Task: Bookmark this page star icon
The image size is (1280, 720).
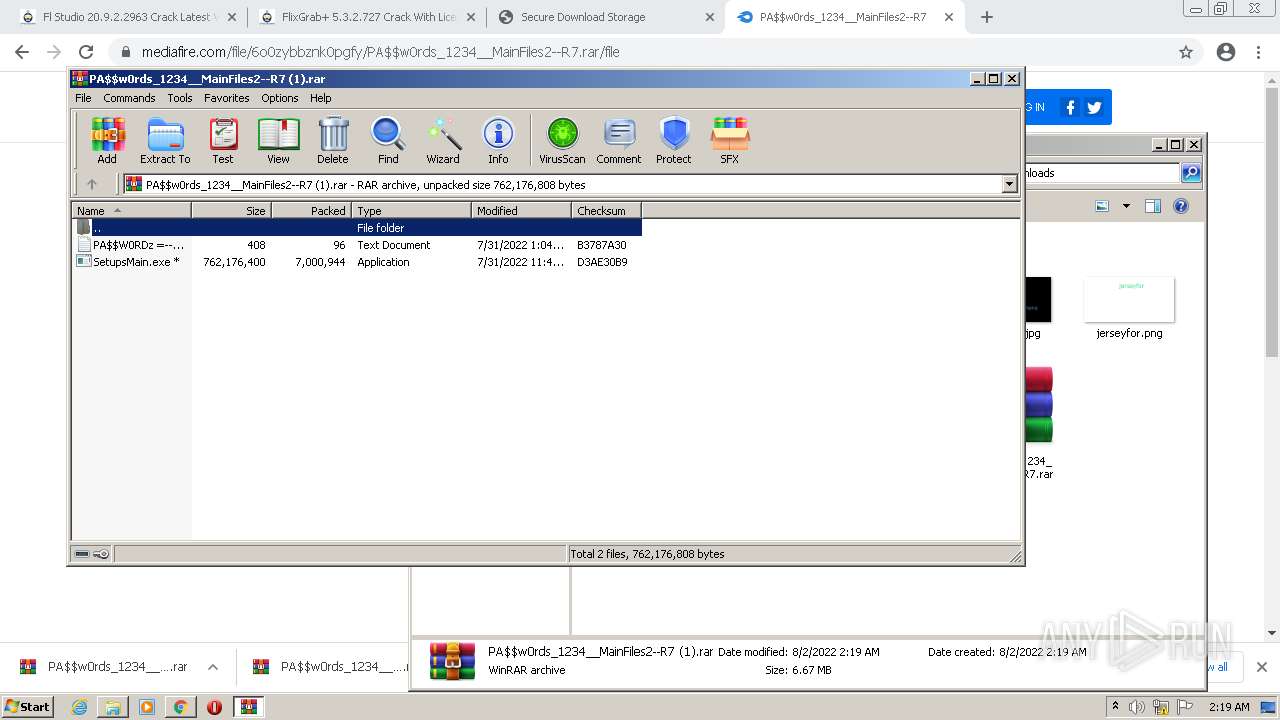Action: pyautogui.click(x=1186, y=52)
